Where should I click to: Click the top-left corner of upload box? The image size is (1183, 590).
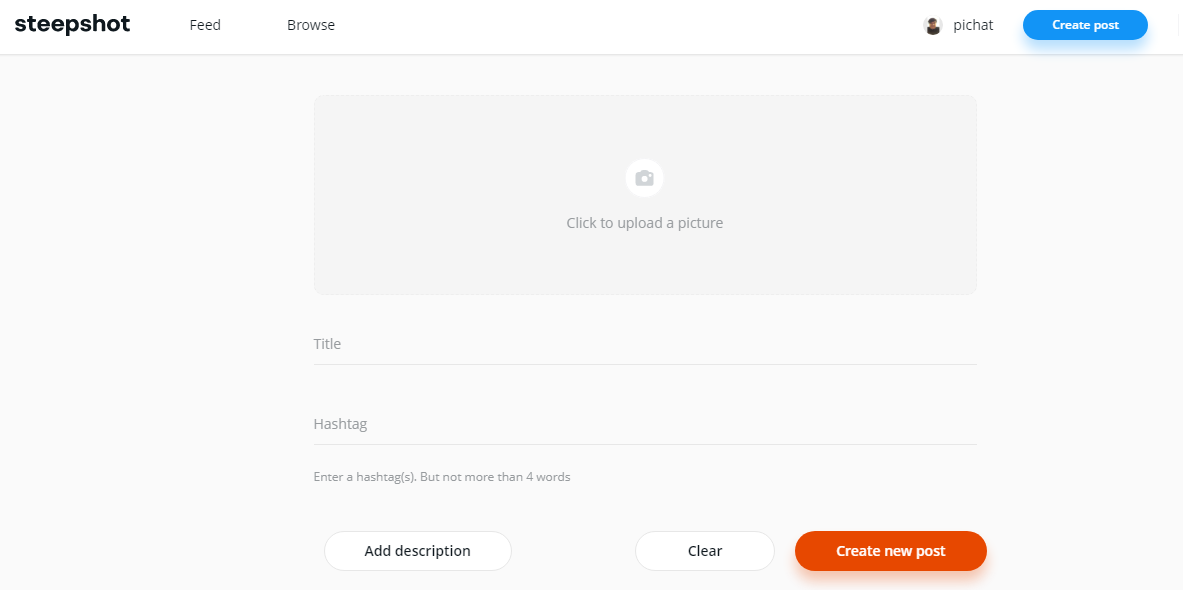coord(318,100)
